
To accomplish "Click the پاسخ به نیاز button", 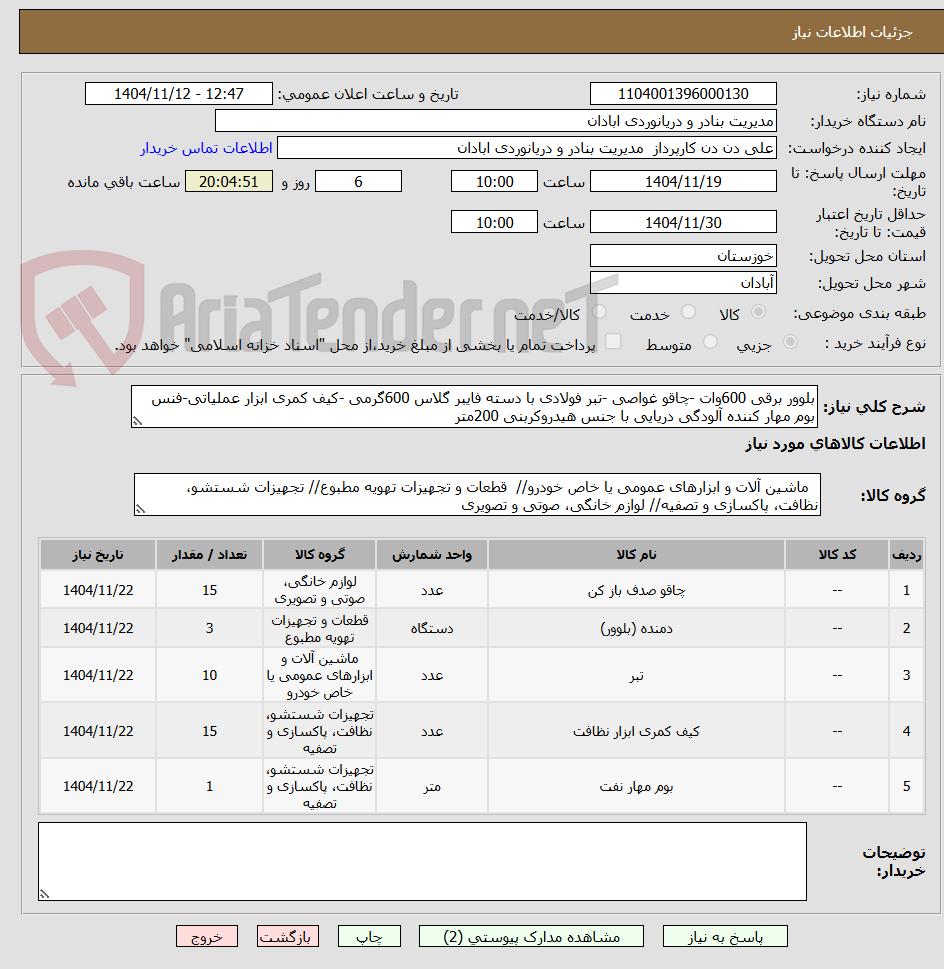I will click(725, 936).
